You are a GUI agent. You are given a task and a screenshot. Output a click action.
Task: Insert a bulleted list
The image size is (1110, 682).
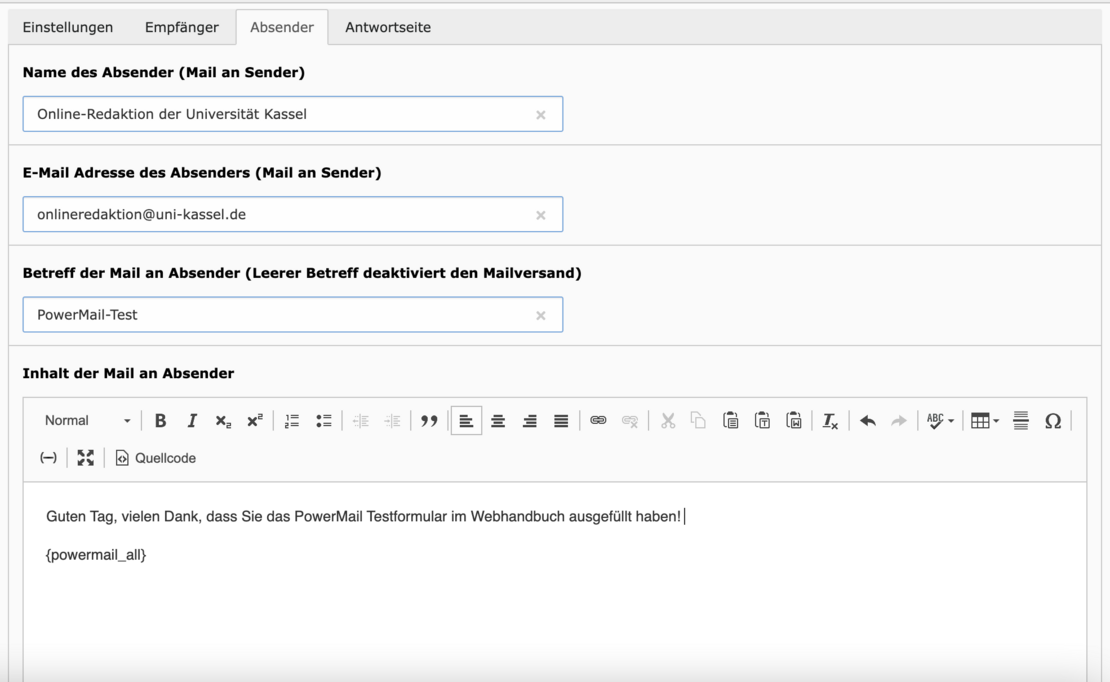point(323,421)
